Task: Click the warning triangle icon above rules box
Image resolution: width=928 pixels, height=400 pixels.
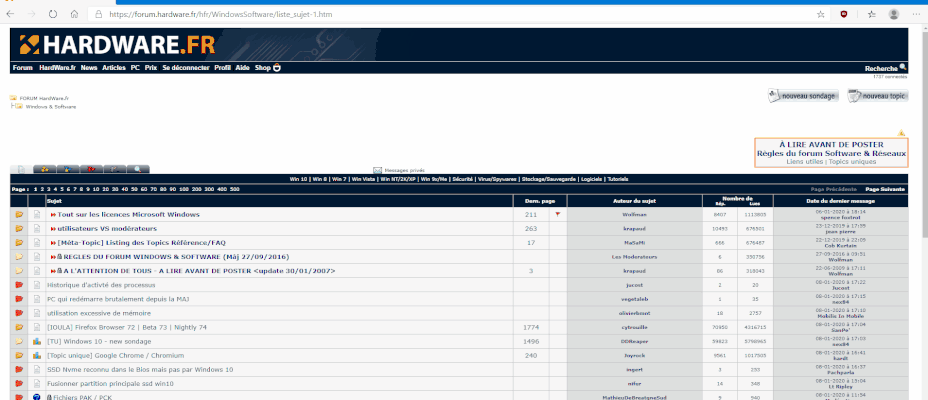Action: click(901, 133)
